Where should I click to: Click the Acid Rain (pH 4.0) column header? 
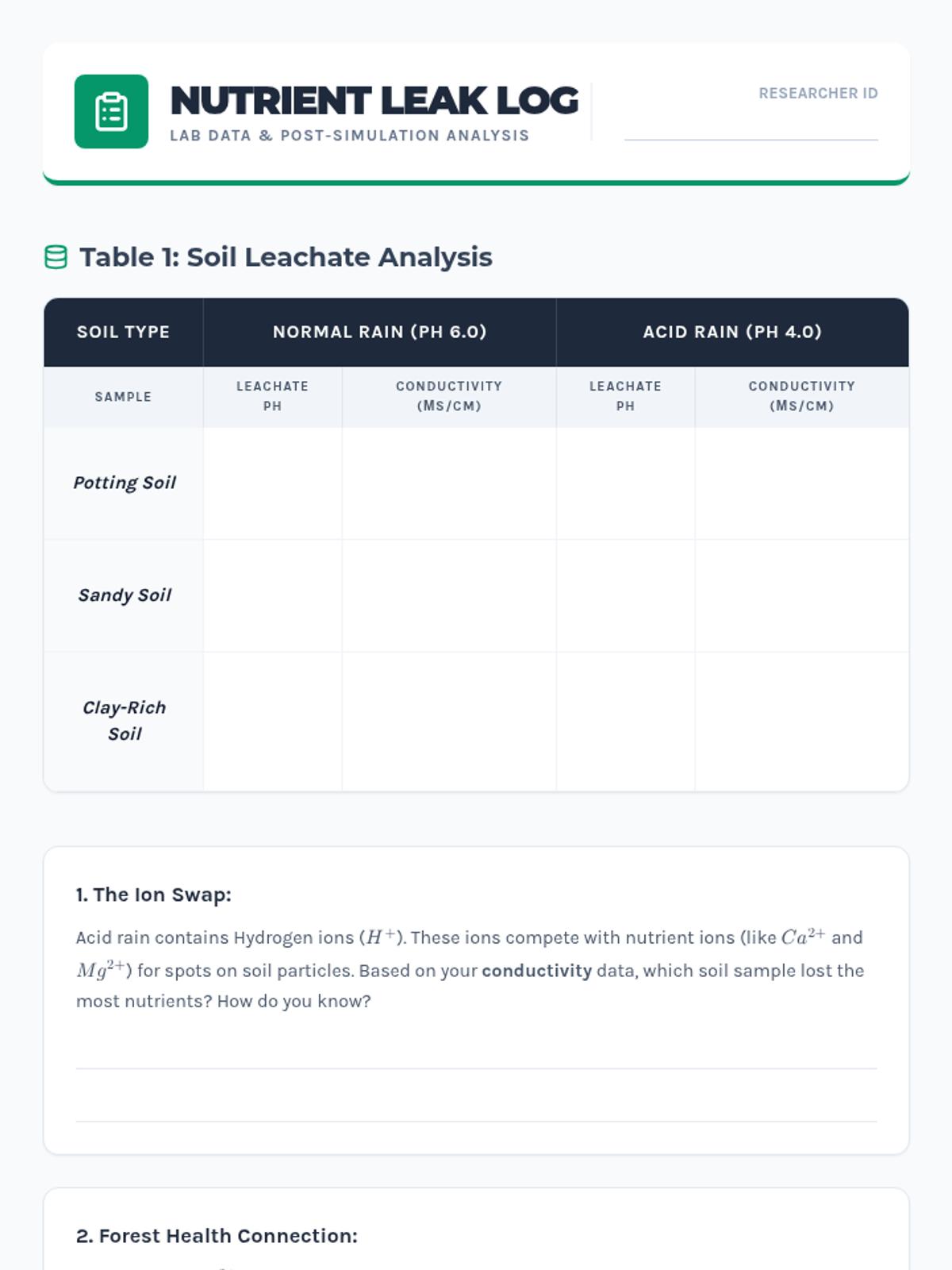click(x=732, y=332)
